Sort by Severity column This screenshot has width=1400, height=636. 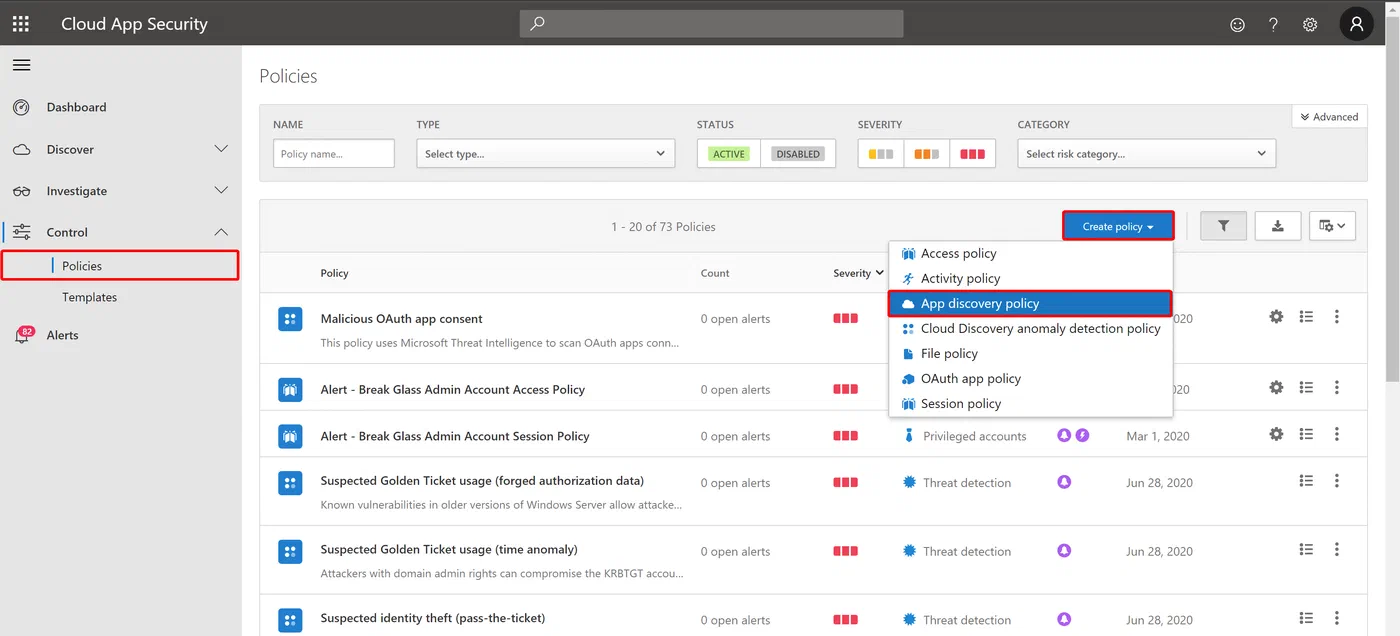(858, 273)
